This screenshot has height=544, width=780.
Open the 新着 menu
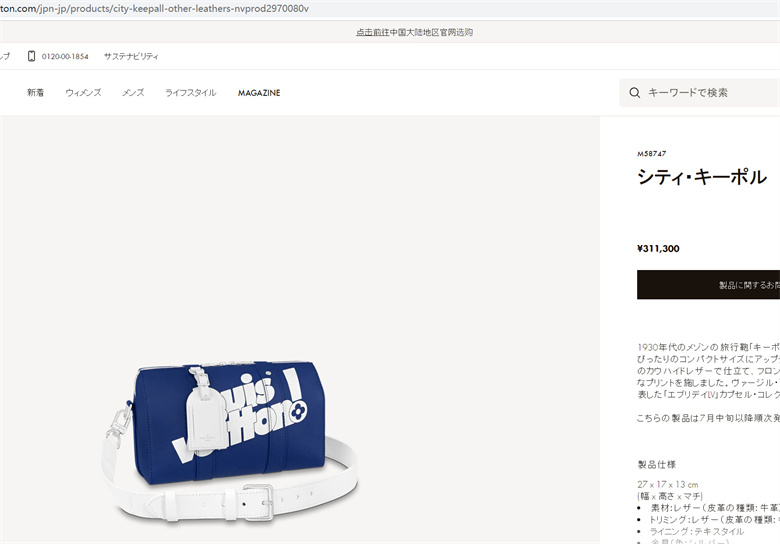(x=35, y=92)
